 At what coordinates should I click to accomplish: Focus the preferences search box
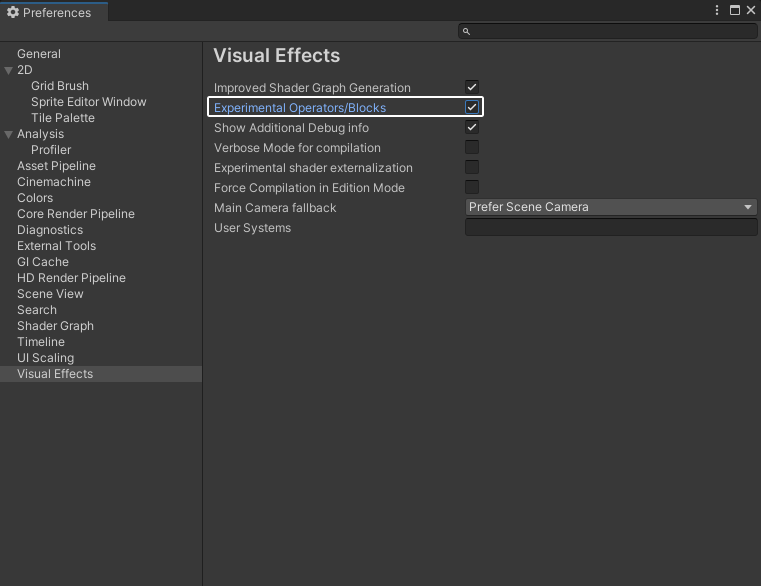(612, 31)
